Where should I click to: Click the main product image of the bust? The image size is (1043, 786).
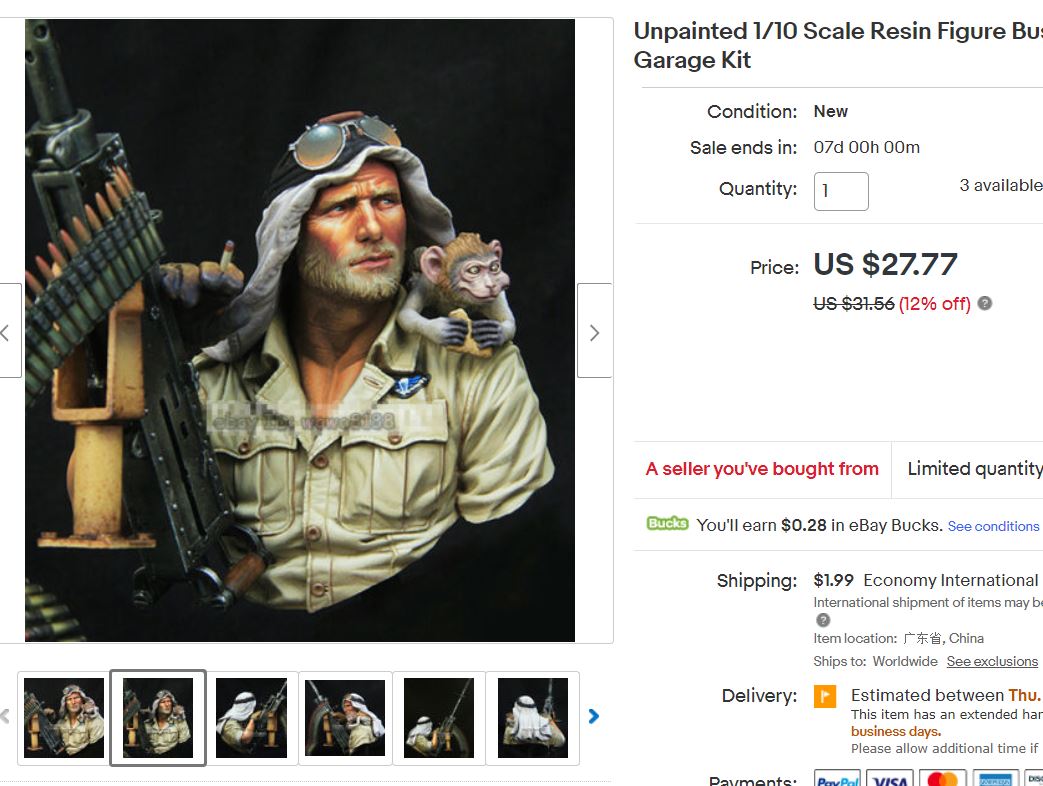pyautogui.click(x=300, y=330)
